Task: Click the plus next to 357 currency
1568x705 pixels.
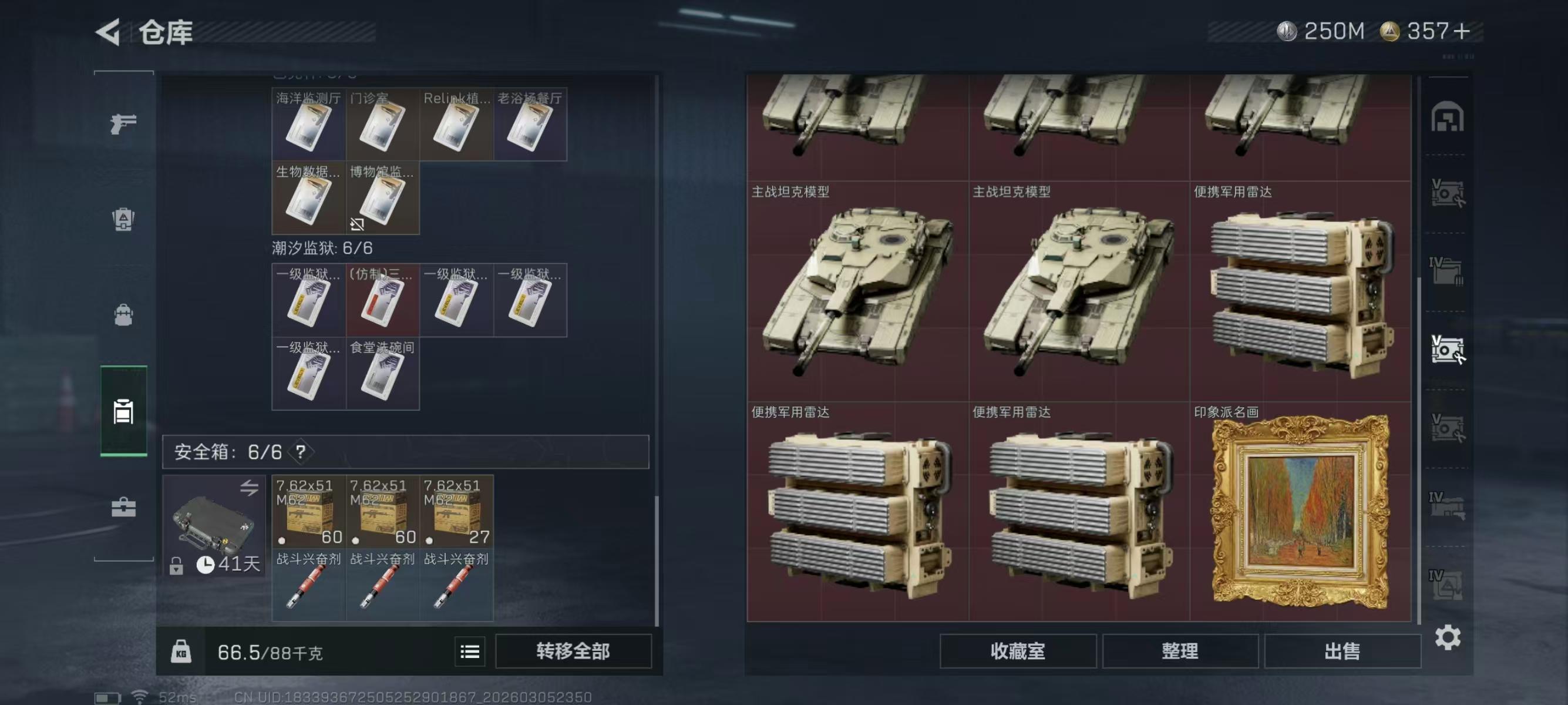Action: click(1461, 31)
